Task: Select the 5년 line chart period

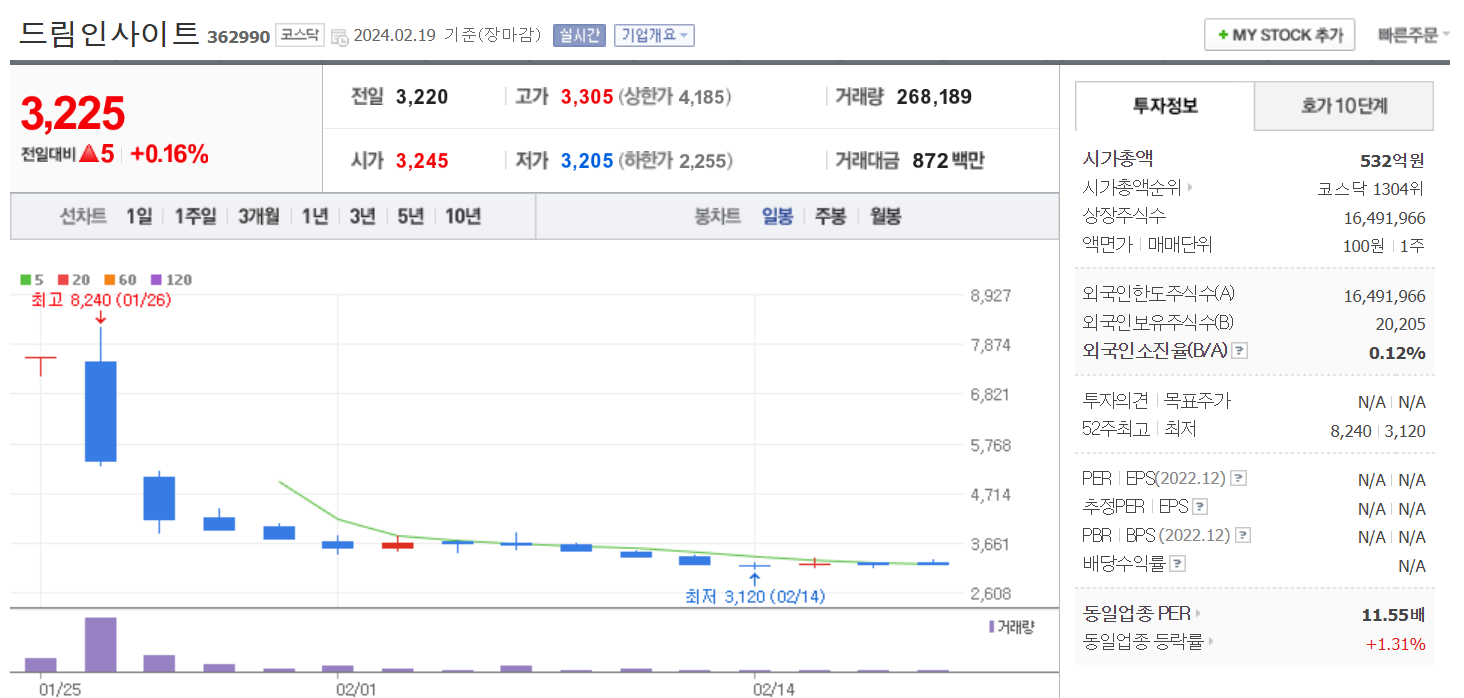Action: [x=411, y=216]
